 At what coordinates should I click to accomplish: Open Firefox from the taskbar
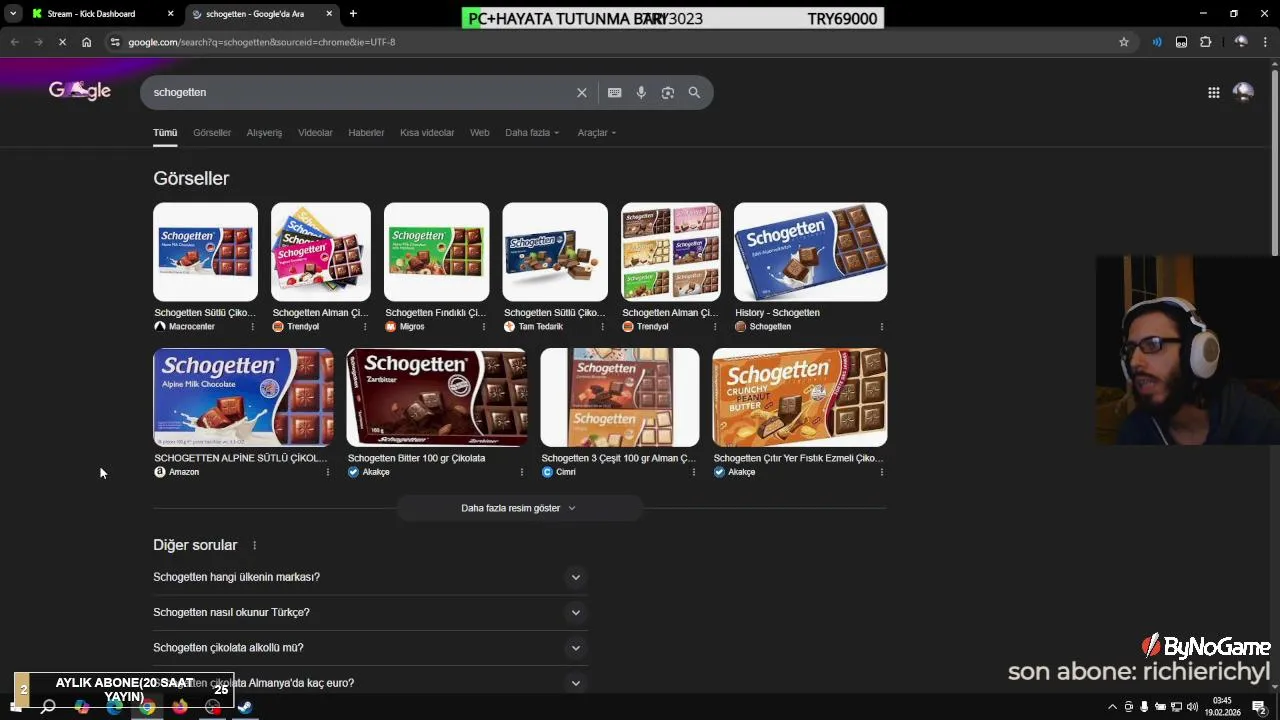click(x=180, y=707)
